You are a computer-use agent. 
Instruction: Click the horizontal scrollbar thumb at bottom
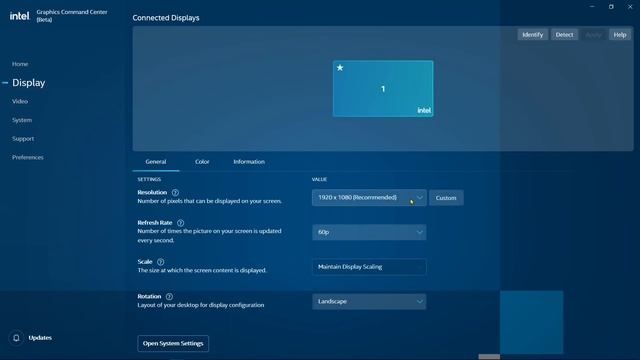[489, 357]
